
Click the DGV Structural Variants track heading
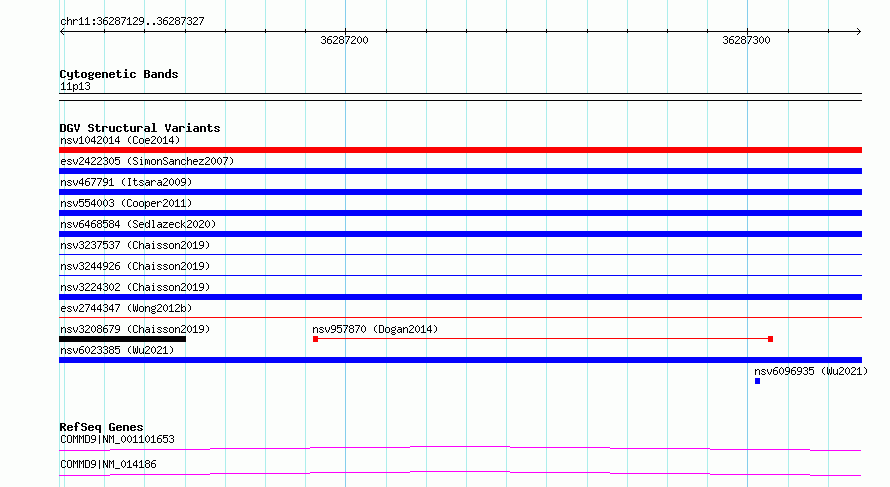pyautogui.click(x=140, y=128)
